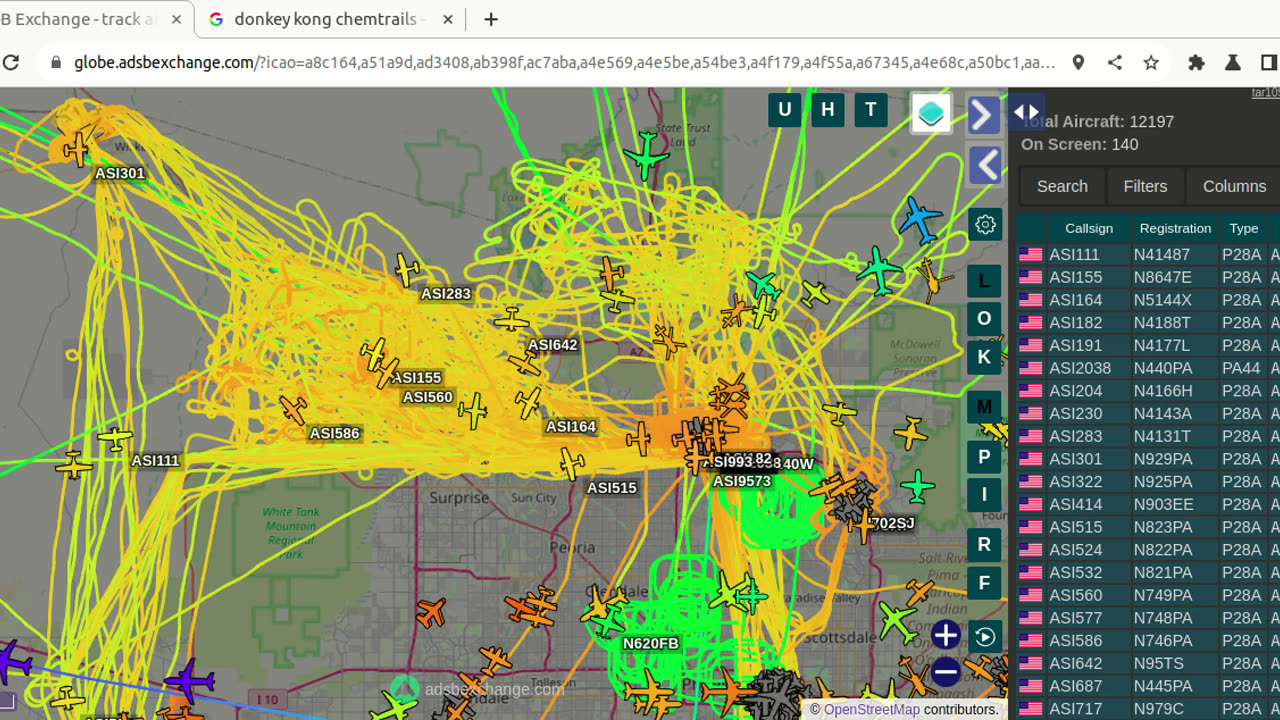
Task: Toggle the M map option button
Action: 984,407
